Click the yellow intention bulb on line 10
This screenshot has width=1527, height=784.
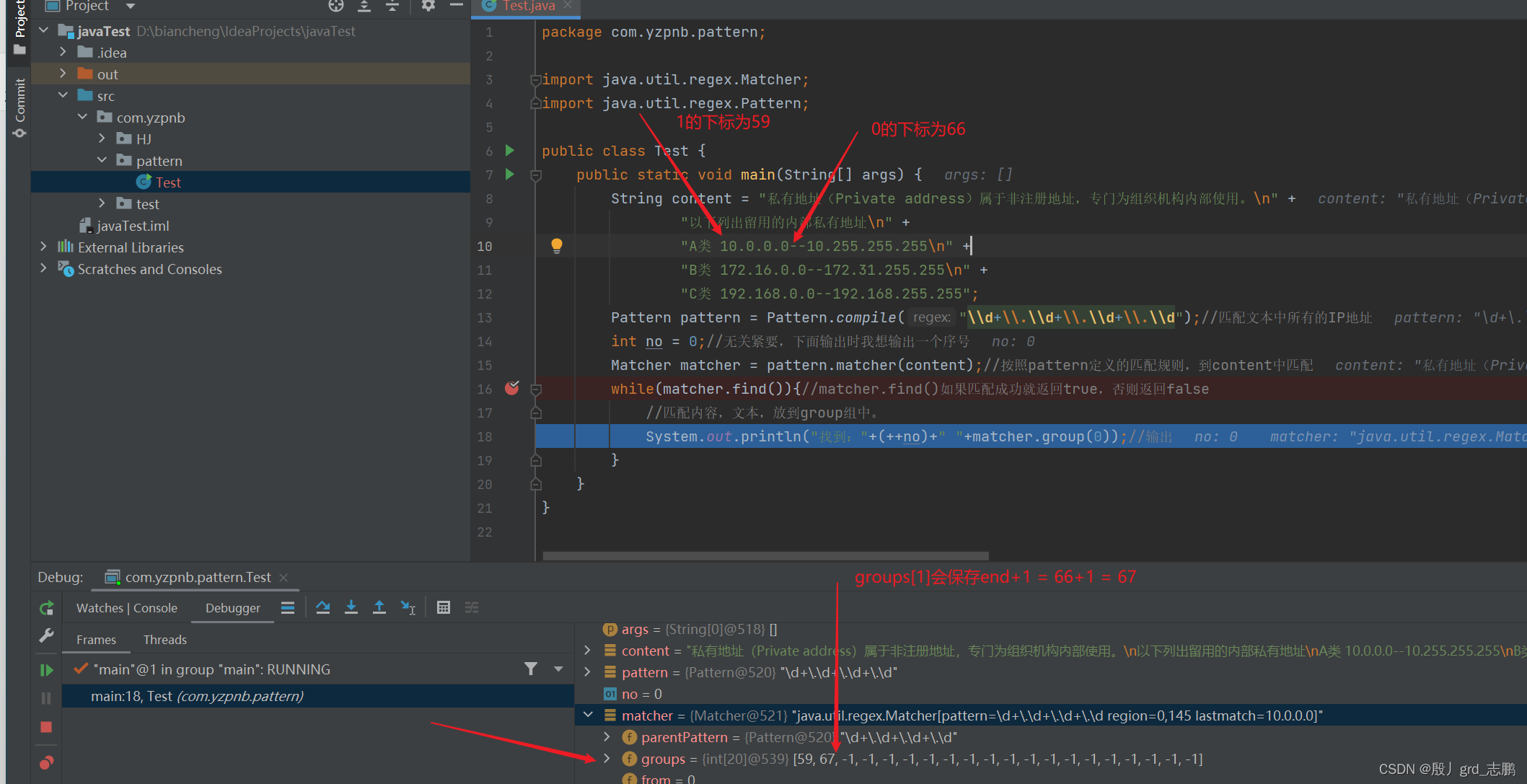557,246
